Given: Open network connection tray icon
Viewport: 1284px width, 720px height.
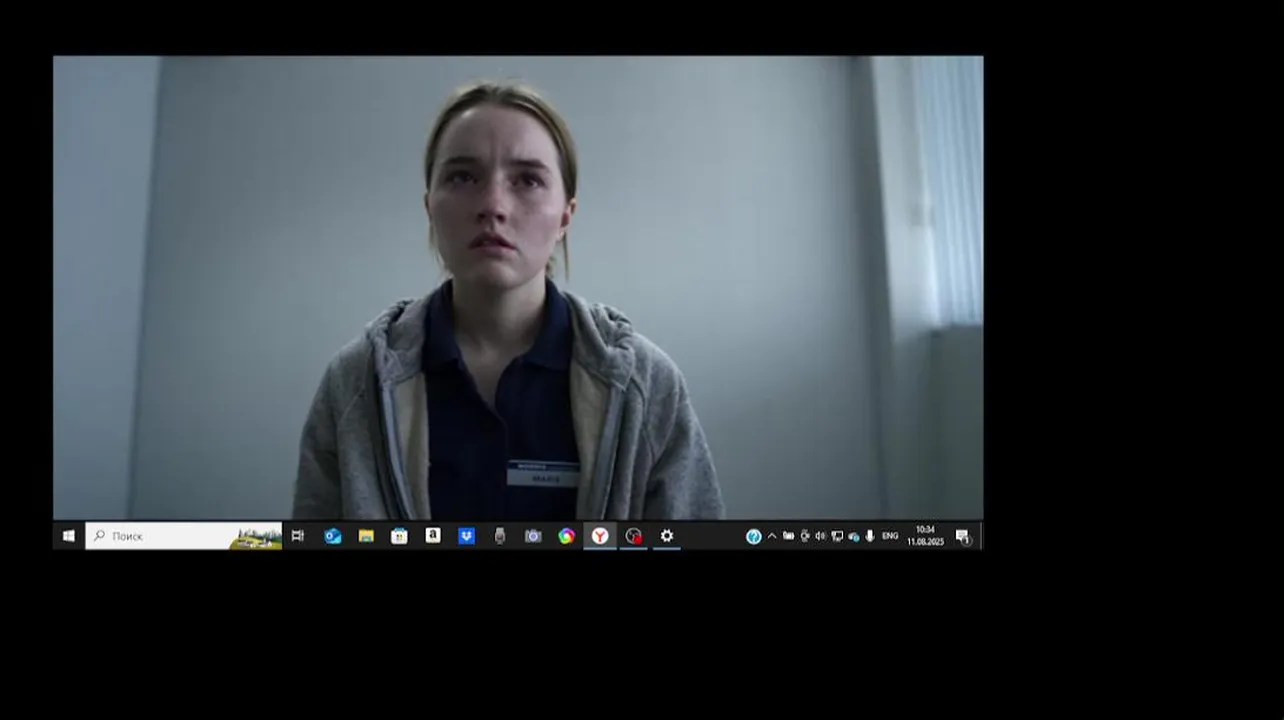Looking at the screenshot, I should click(837, 536).
